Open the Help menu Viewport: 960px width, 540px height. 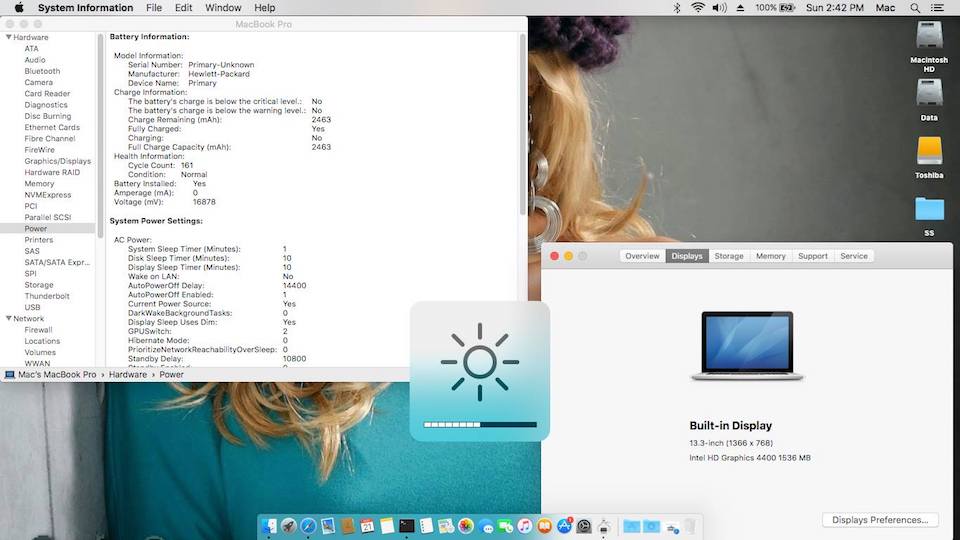pyautogui.click(x=264, y=8)
